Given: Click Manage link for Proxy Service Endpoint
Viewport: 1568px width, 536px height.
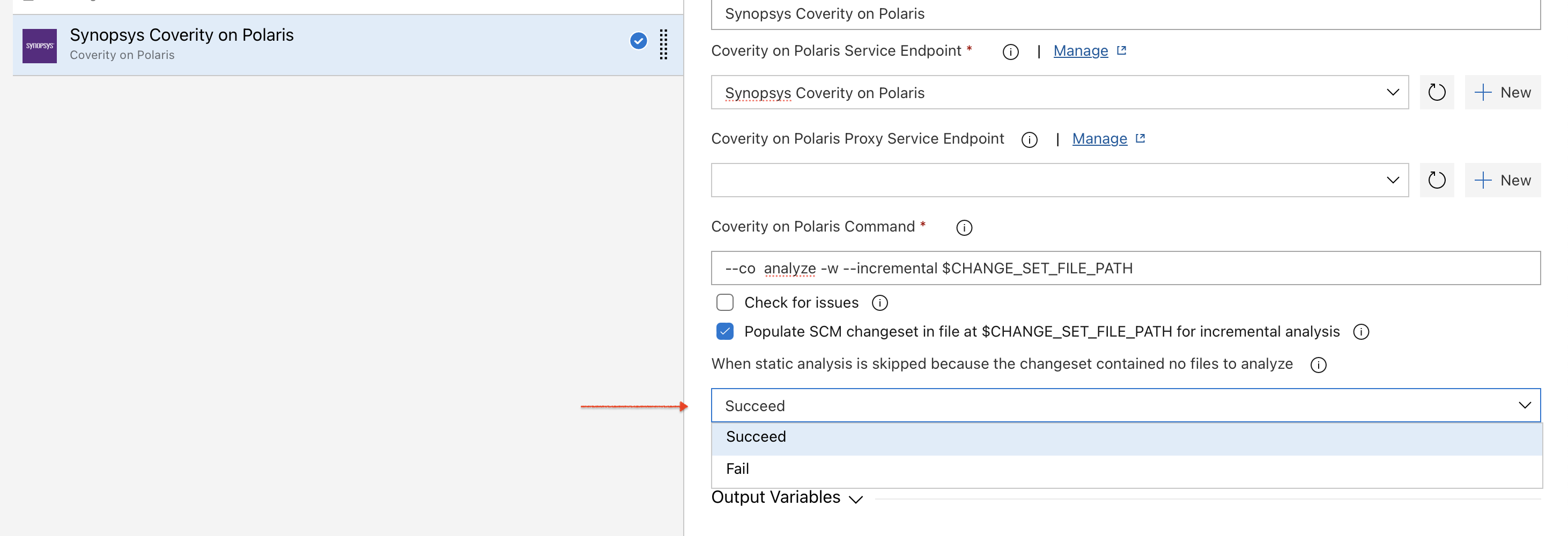Looking at the screenshot, I should (x=1099, y=139).
